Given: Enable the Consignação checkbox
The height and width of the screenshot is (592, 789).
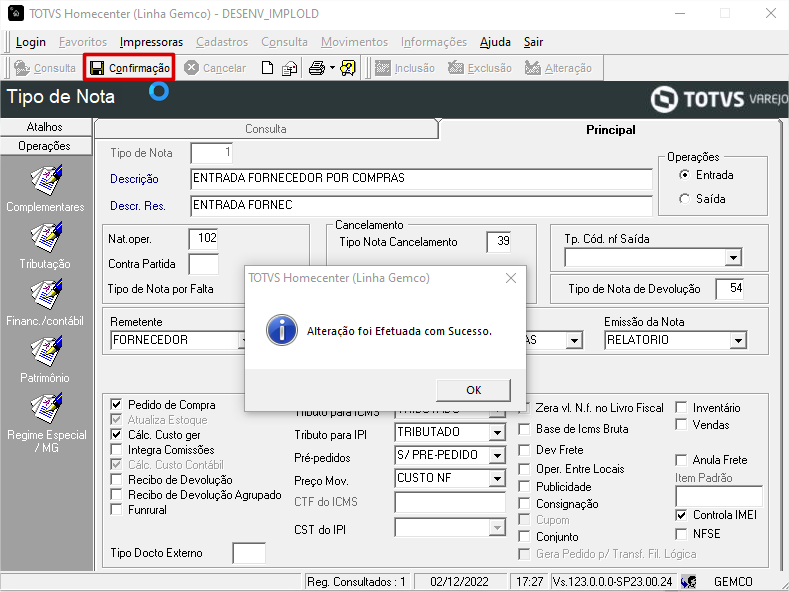Looking at the screenshot, I should [x=524, y=503].
